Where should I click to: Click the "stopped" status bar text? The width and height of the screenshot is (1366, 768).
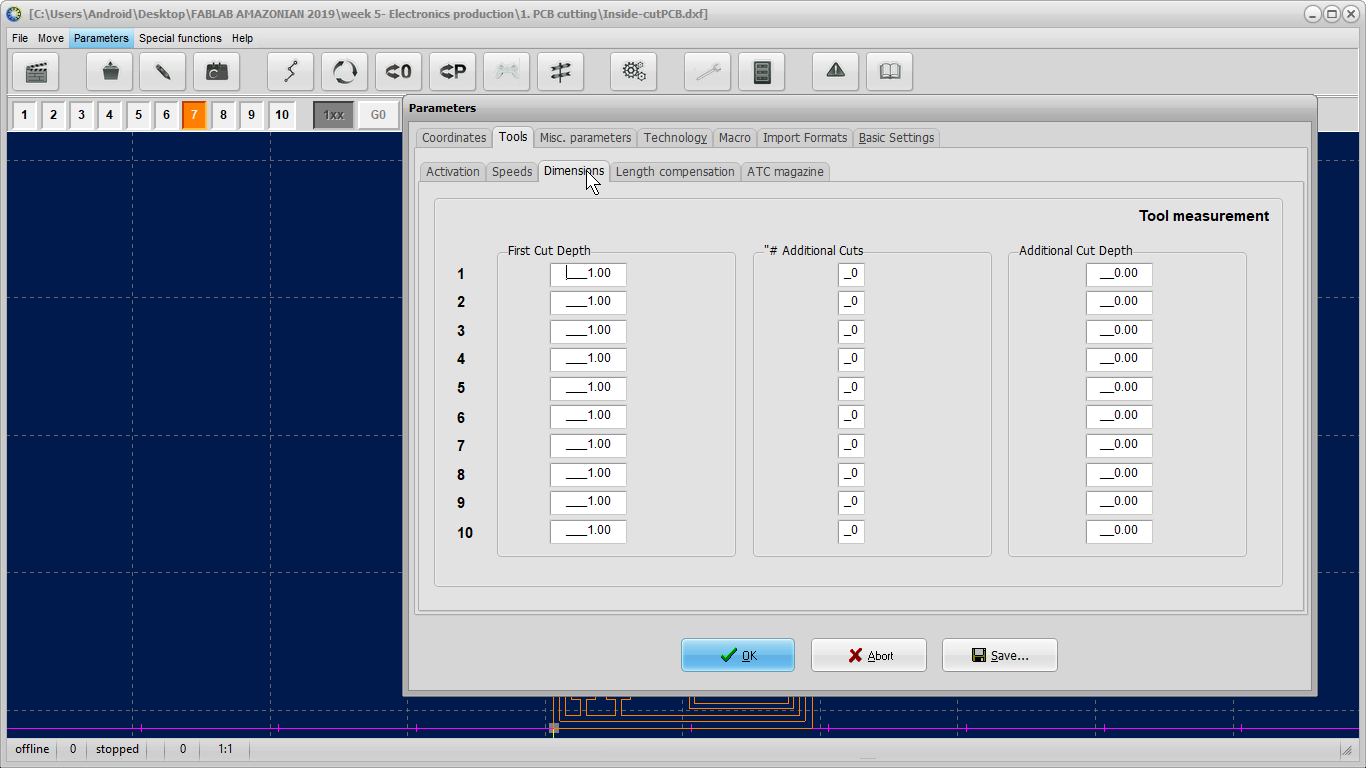[117, 749]
